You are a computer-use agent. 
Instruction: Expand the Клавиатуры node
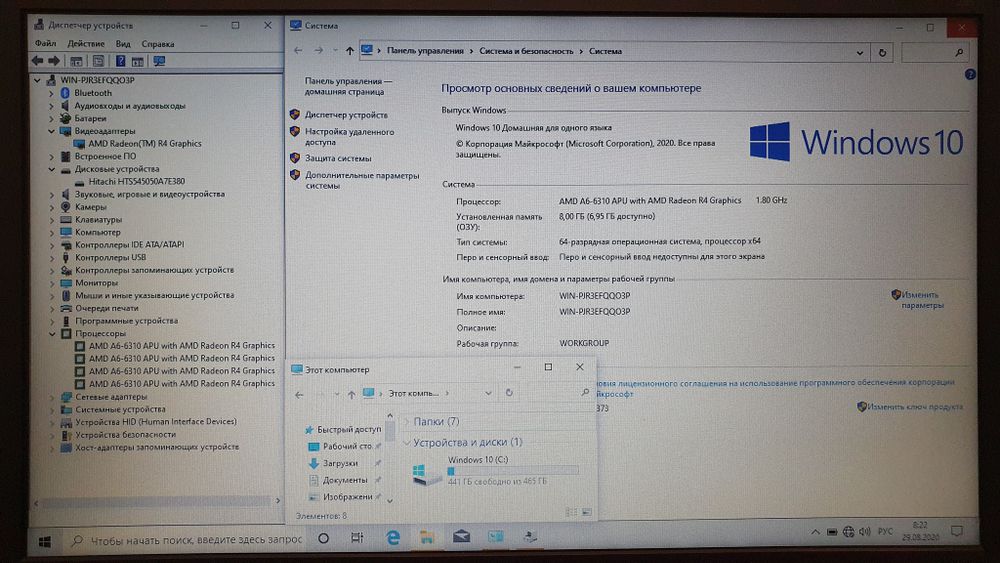click(52, 219)
